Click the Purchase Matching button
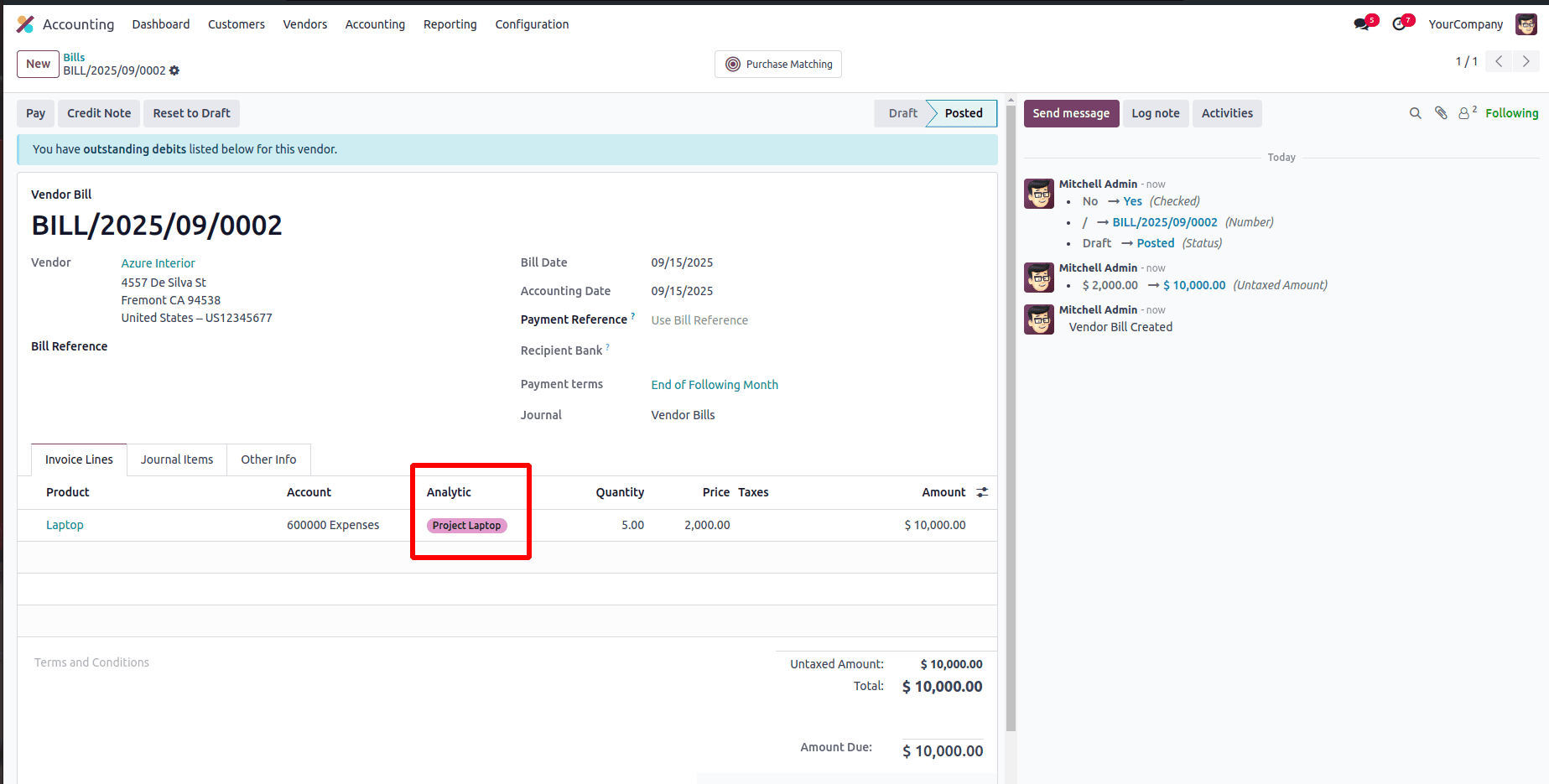 coord(778,64)
